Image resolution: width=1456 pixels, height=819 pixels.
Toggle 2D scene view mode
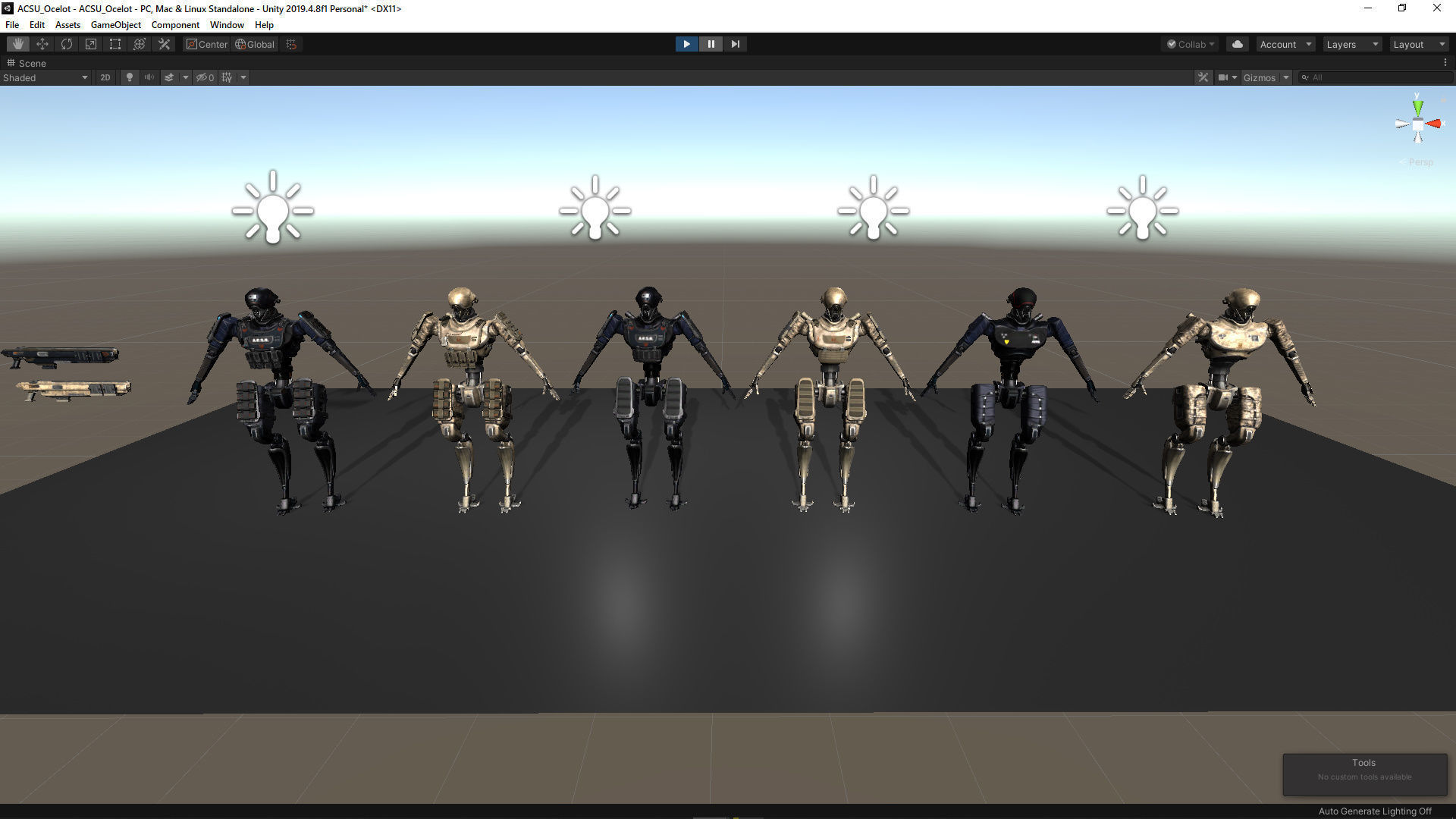pyautogui.click(x=105, y=77)
